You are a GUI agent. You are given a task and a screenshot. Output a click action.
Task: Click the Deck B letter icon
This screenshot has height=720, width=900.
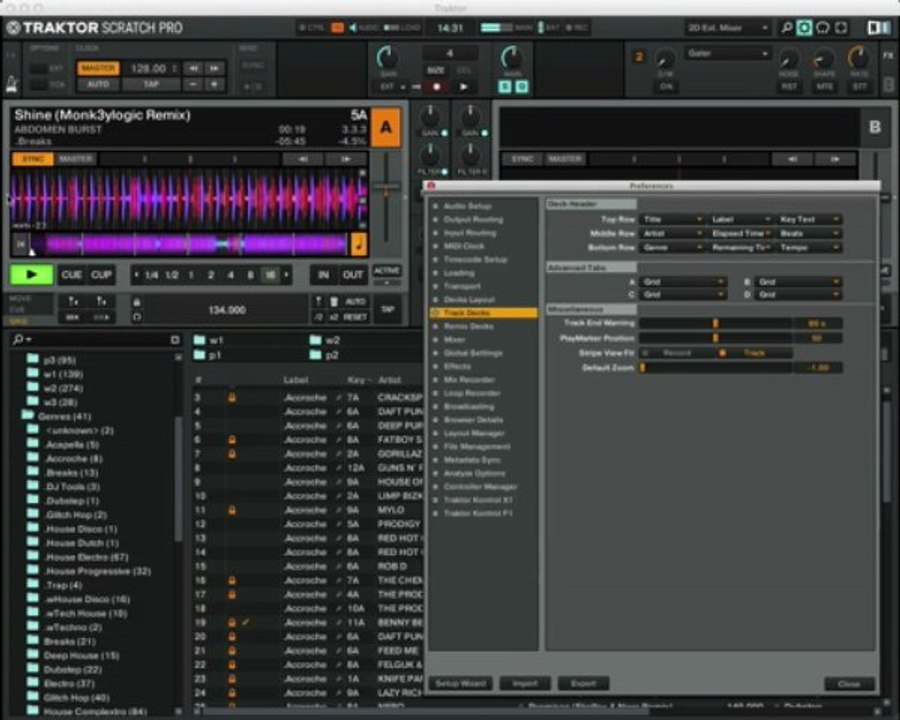[875, 127]
